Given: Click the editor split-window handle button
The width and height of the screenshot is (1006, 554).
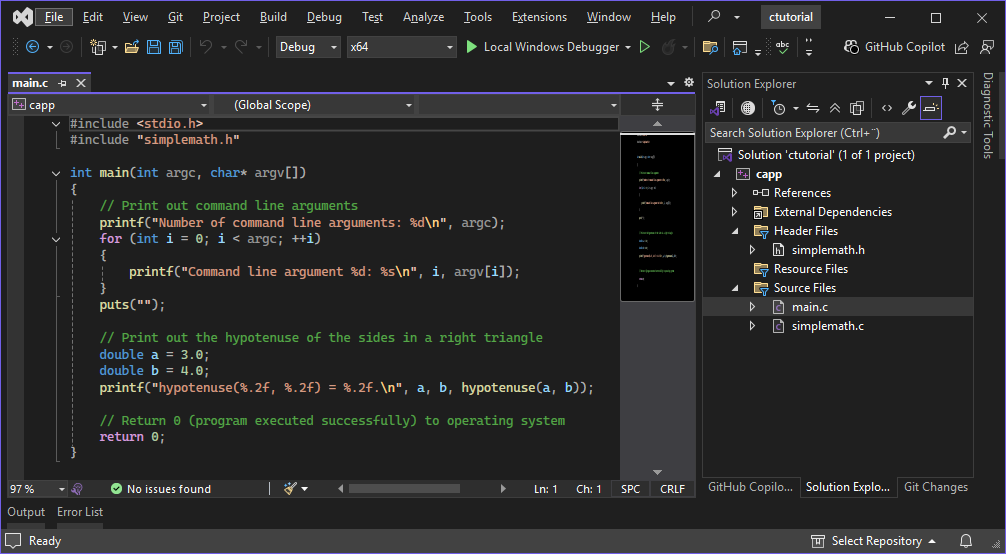Looking at the screenshot, I should pos(657,105).
